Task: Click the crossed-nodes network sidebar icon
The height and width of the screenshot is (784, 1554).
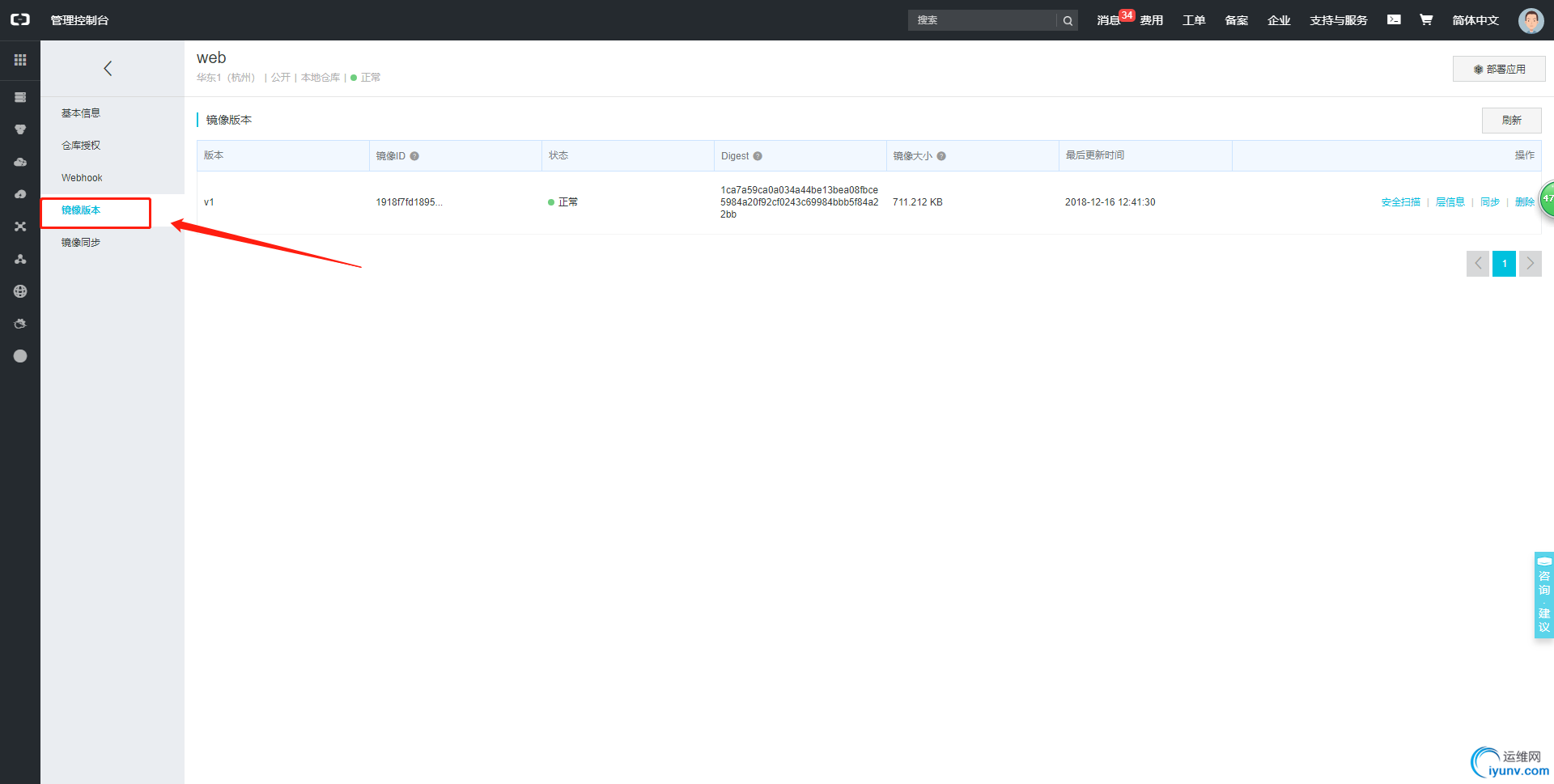Action: [x=20, y=227]
